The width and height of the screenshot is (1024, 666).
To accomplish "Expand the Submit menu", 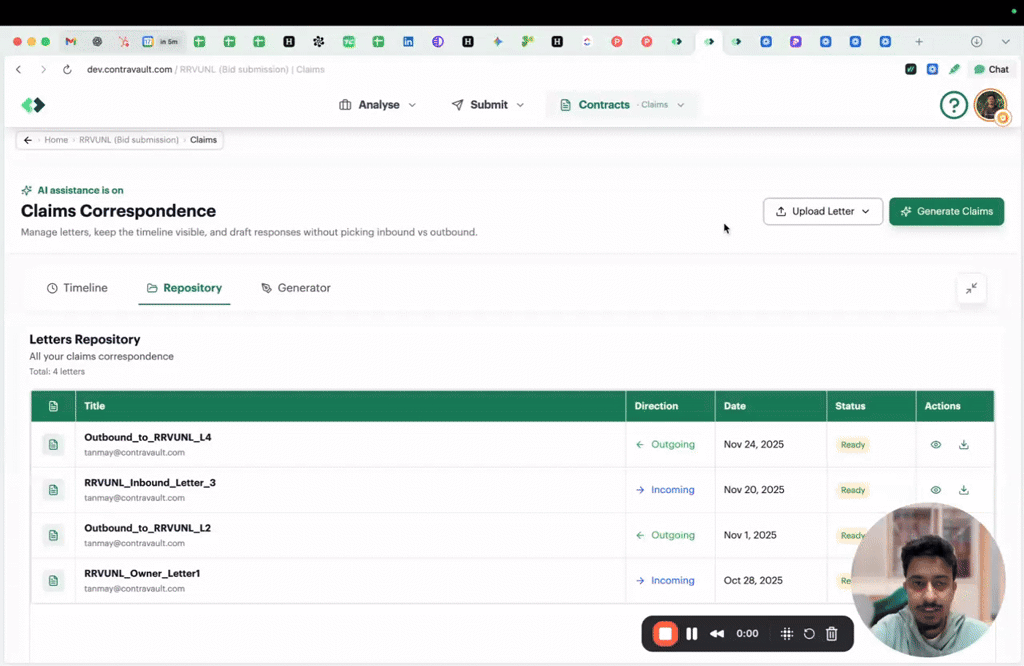I will coord(488,105).
